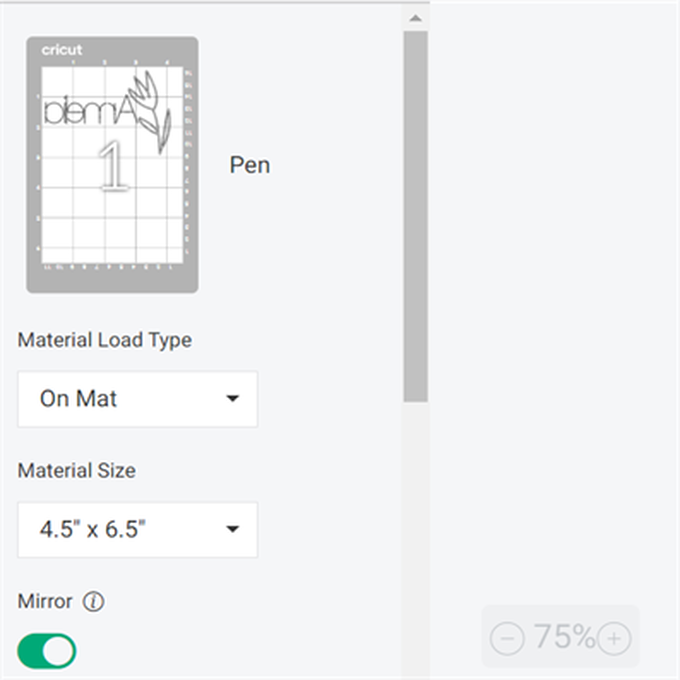The image size is (680, 680).
Task: Open the On Mat dropdown
Action: (137, 399)
